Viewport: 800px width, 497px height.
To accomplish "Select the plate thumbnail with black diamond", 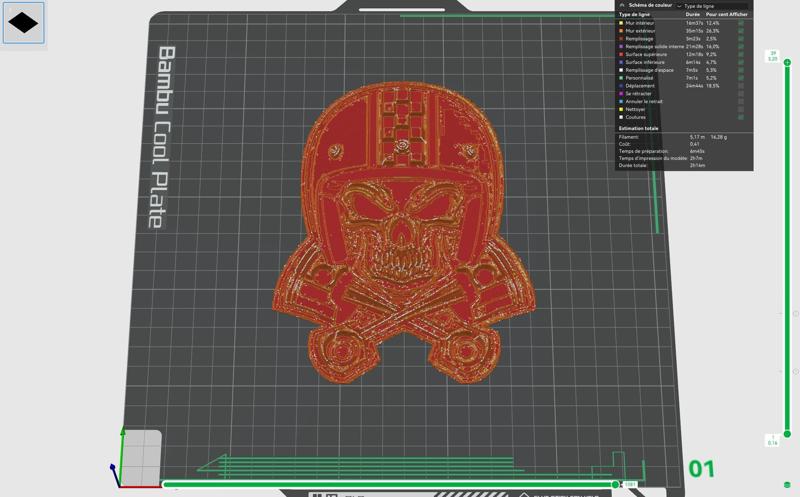I will tap(23, 23).
